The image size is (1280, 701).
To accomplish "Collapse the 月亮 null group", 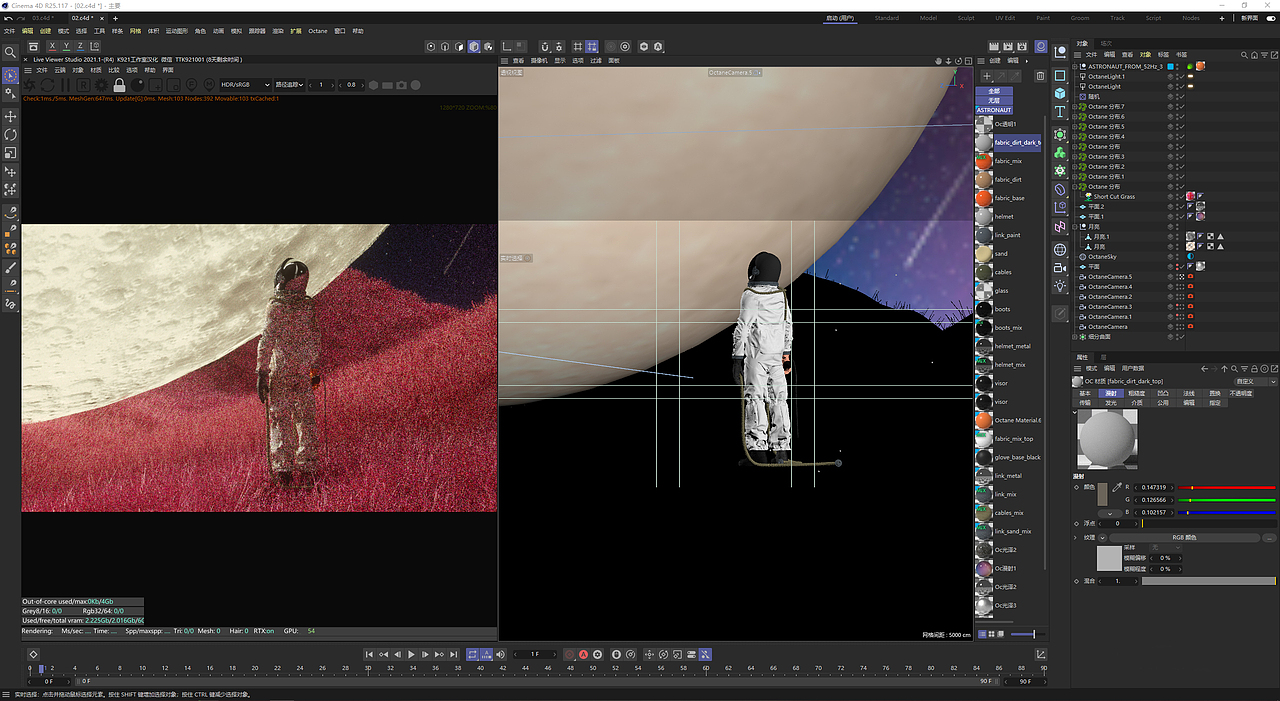I will (x=1076, y=227).
